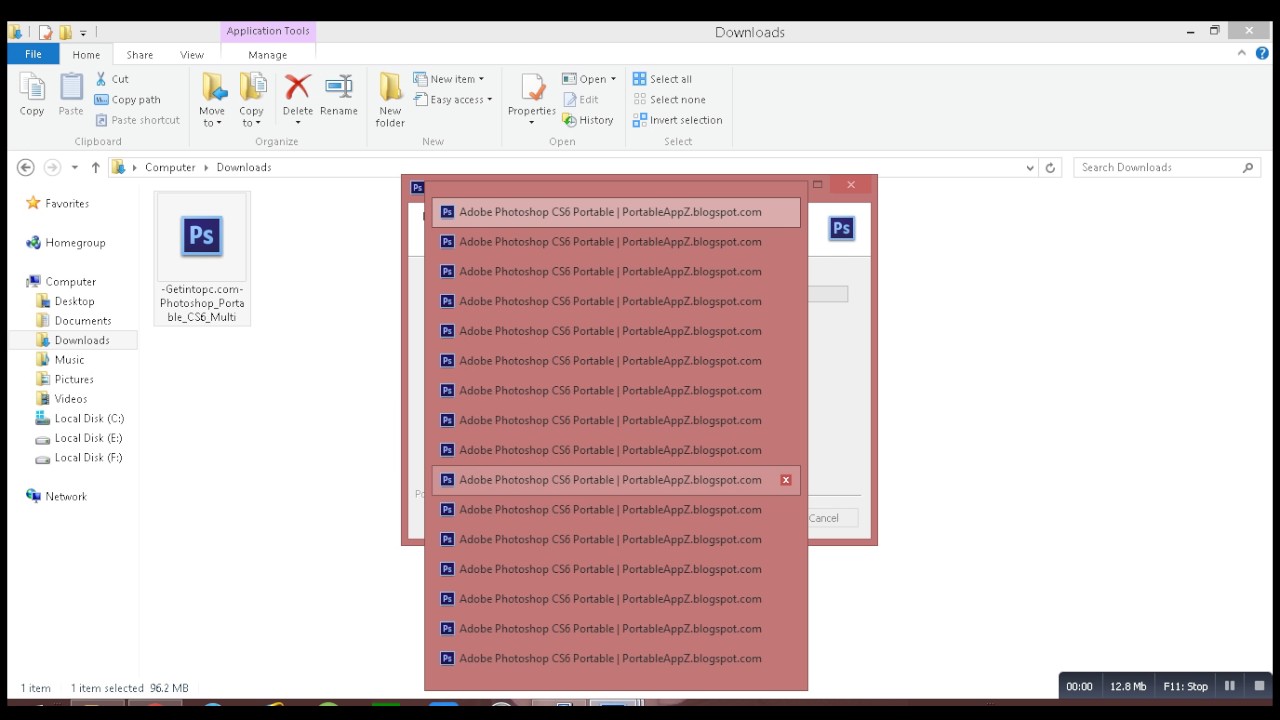Image resolution: width=1280 pixels, height=720 pixels.
Task: Go Forward using the navigation arrow
Action: pos(52,168)
